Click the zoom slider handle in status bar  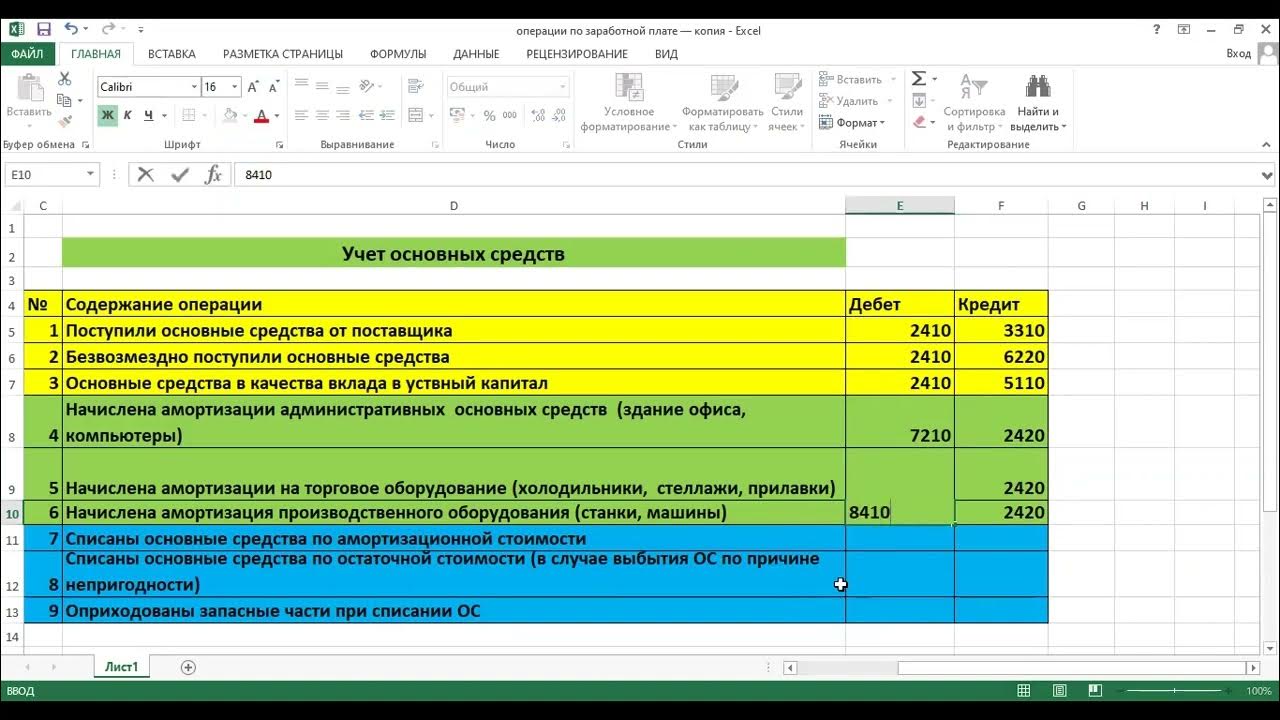tap(1175, 691)
